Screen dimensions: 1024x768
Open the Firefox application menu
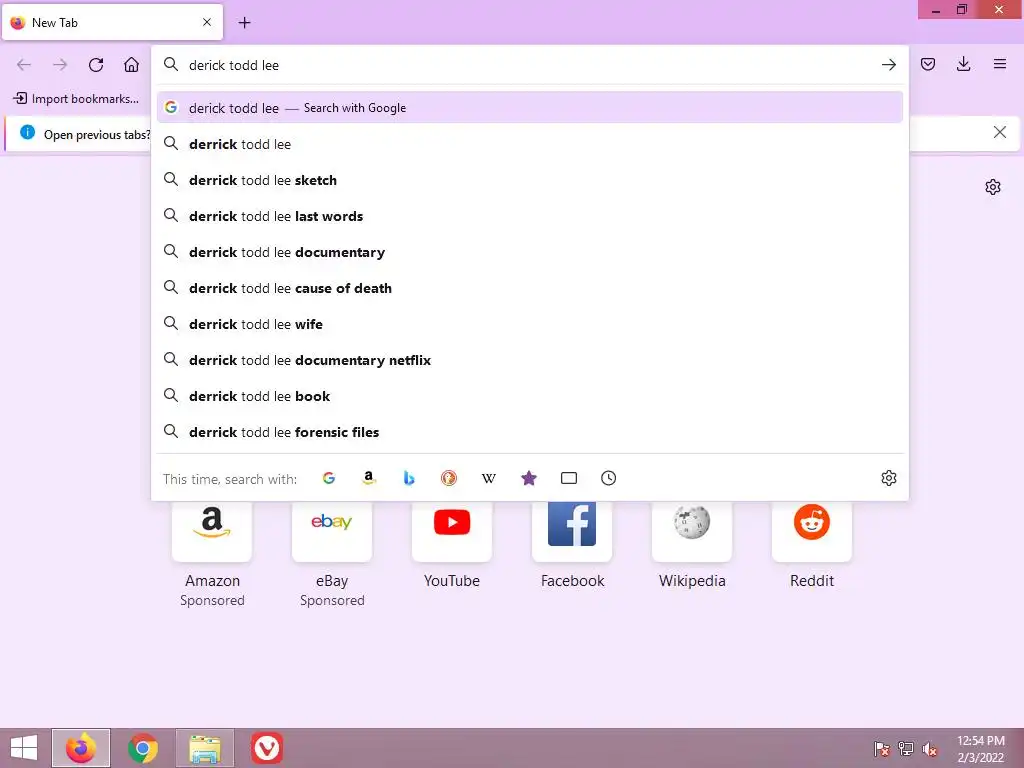point(999,64)
